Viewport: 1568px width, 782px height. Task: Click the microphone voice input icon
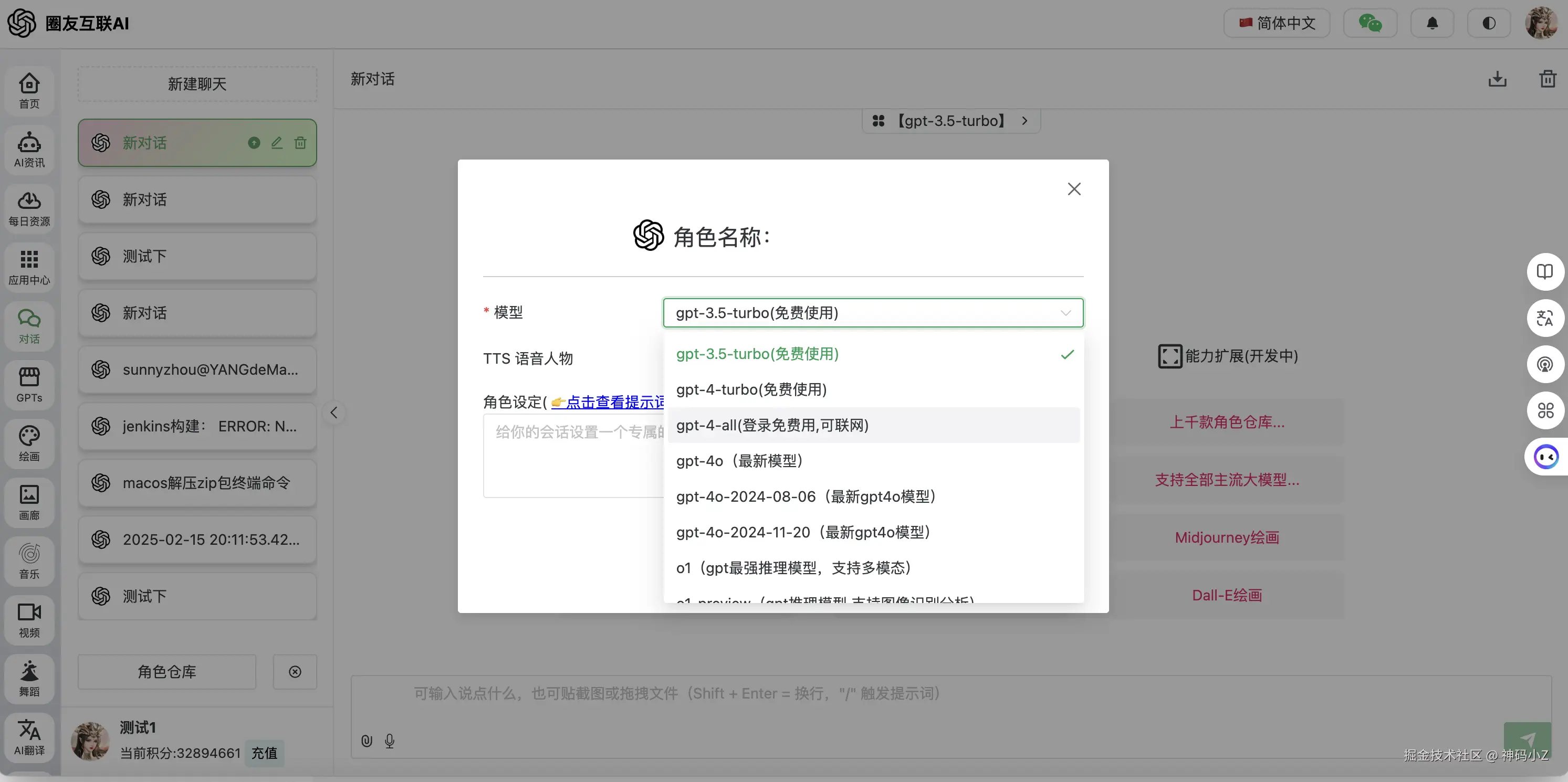point(390,741)
